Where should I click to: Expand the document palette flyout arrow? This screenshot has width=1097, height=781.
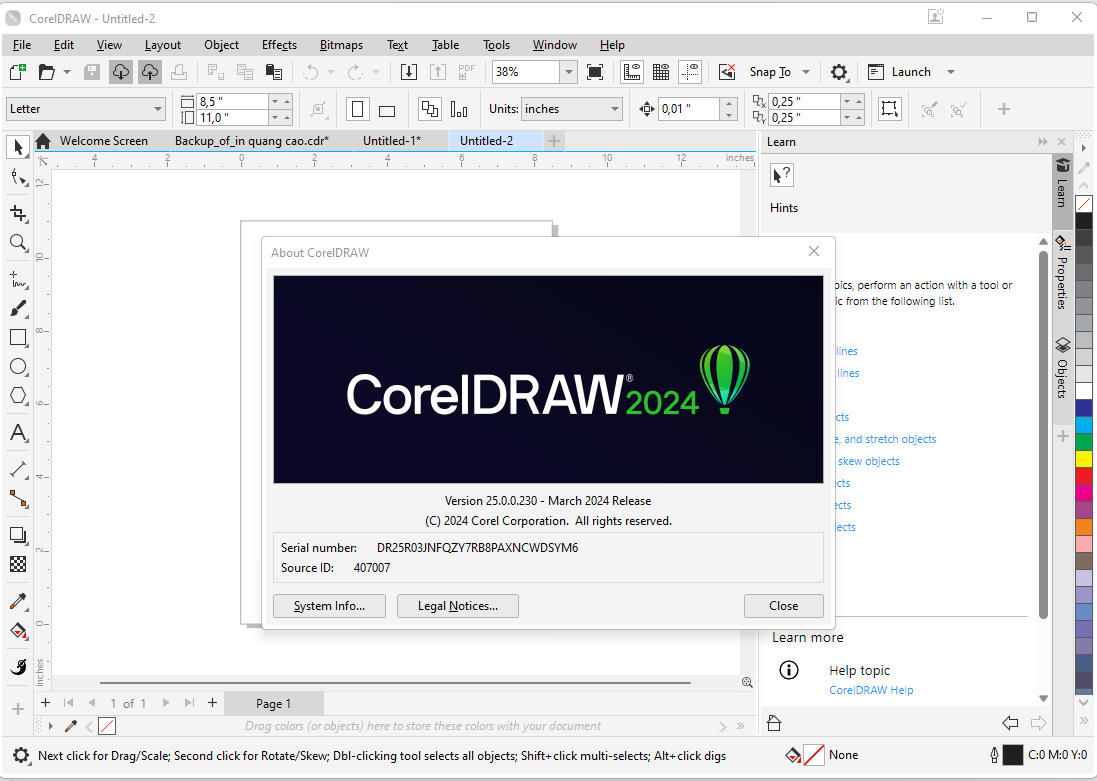click(x=50, y=726)
